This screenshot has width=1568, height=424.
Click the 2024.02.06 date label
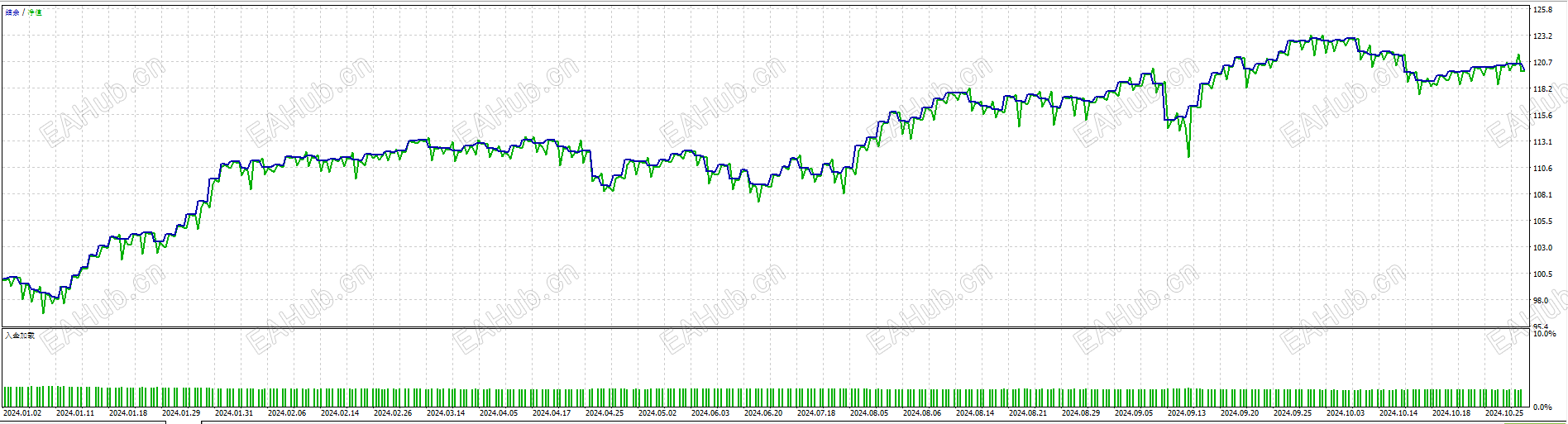pyautogui.click(x=287, y=413)
